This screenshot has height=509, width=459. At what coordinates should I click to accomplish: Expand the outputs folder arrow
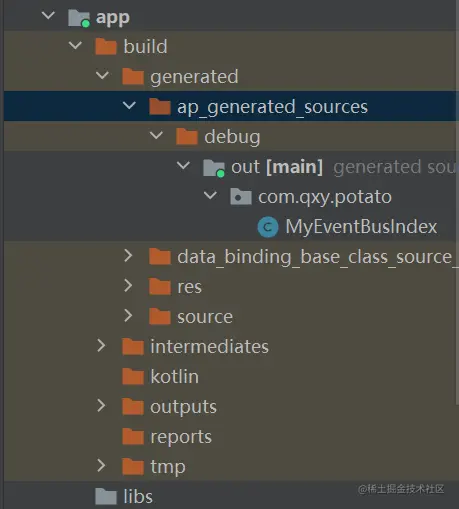(101, 406)
